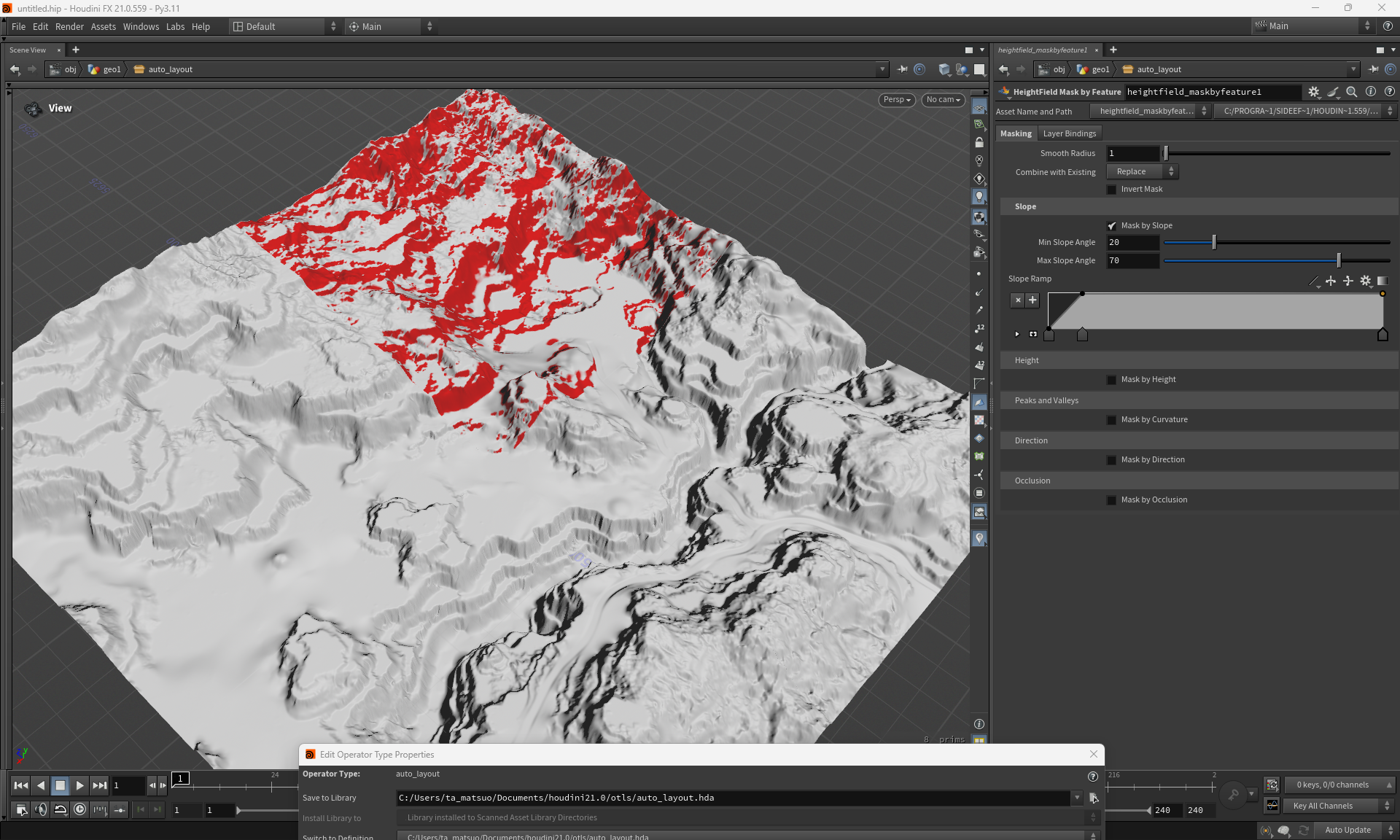Click the node info circle icon
The height and width of the screenshot is (840, 1400).
[x=1371, y=92]
